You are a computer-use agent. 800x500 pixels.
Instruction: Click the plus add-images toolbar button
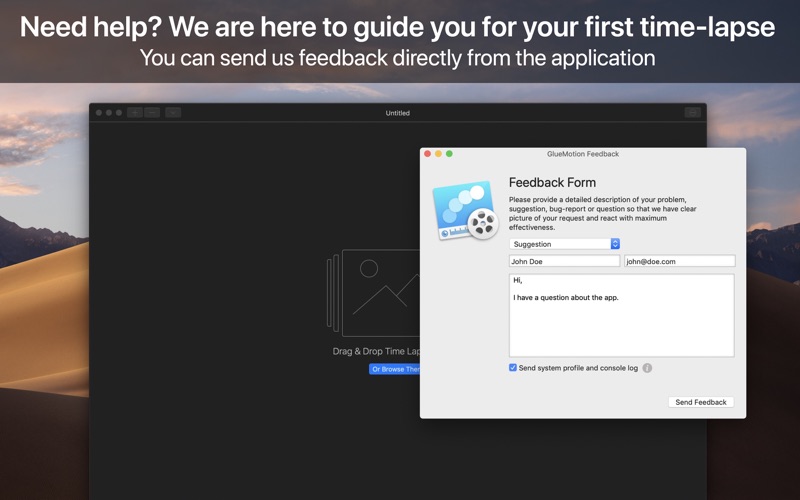click(x=135, y=113)
